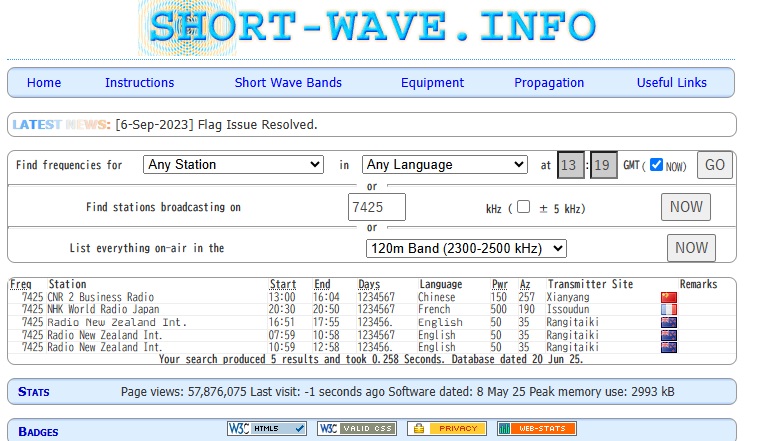
Task: Click the Latest News flag issue text
Action: [216, 125]
